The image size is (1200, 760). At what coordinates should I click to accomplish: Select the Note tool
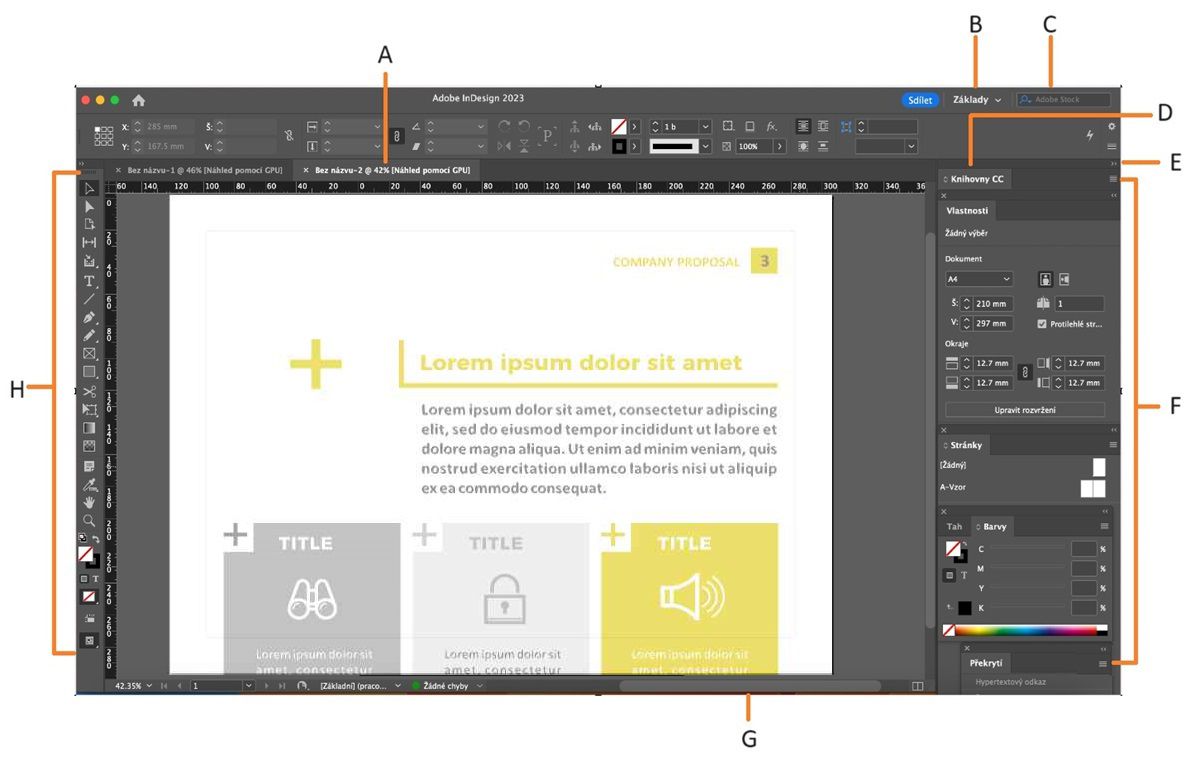pyautogui.click(x=89, y=466)
